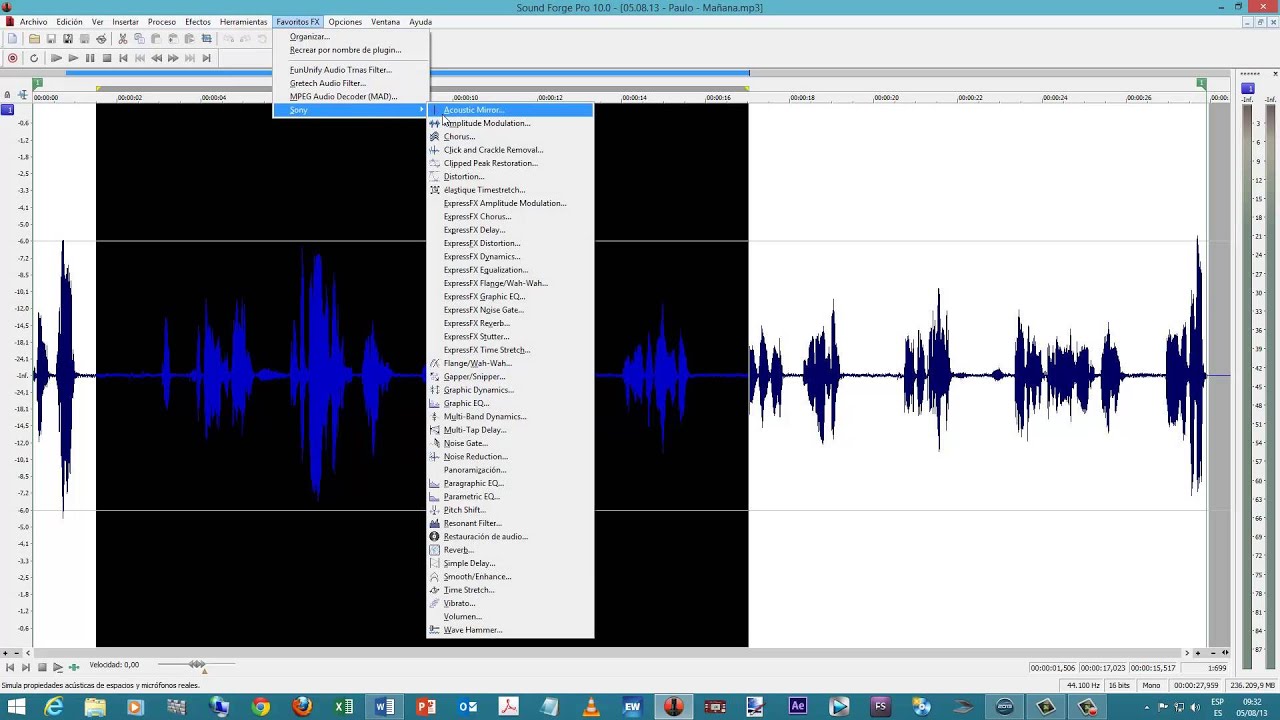Select Acoustic Mirror... effect
This screenshot has width=1280, height=720.
point(510,110)
